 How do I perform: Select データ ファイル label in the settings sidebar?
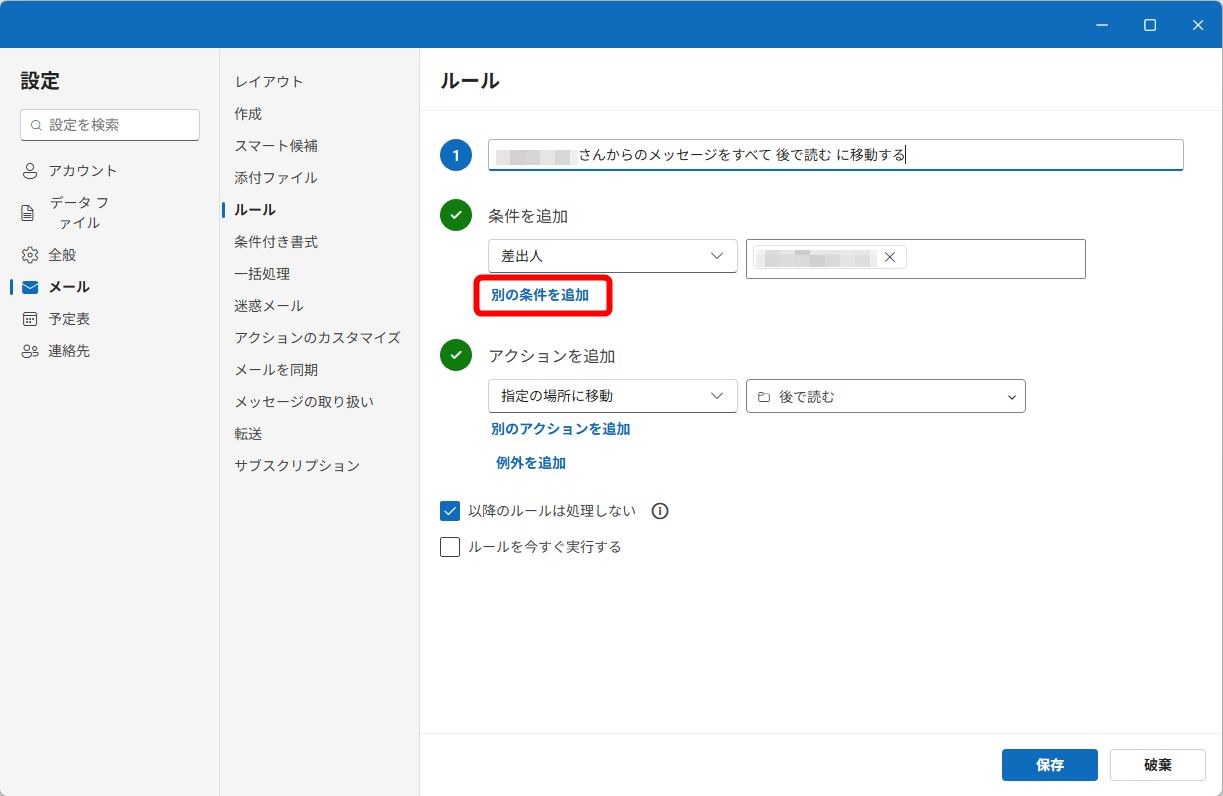pos(80,213)
